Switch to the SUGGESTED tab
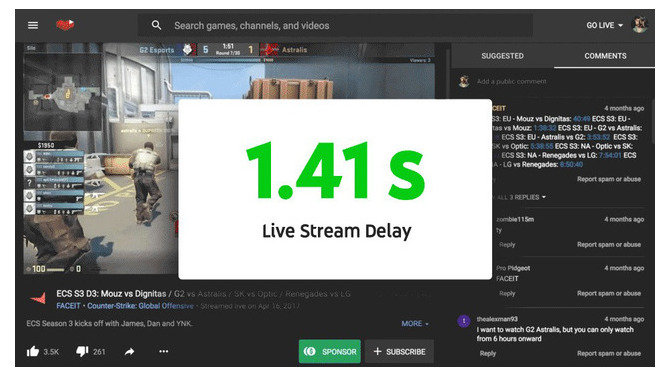Viewport: 670px width, 377px height. coord(502,56)
